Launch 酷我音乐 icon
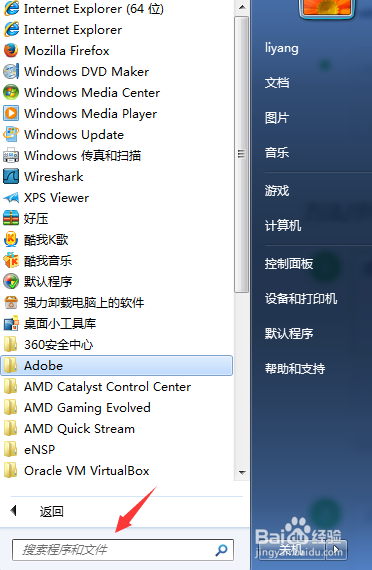This screenshot has height=570, width=372. point(11,261)
